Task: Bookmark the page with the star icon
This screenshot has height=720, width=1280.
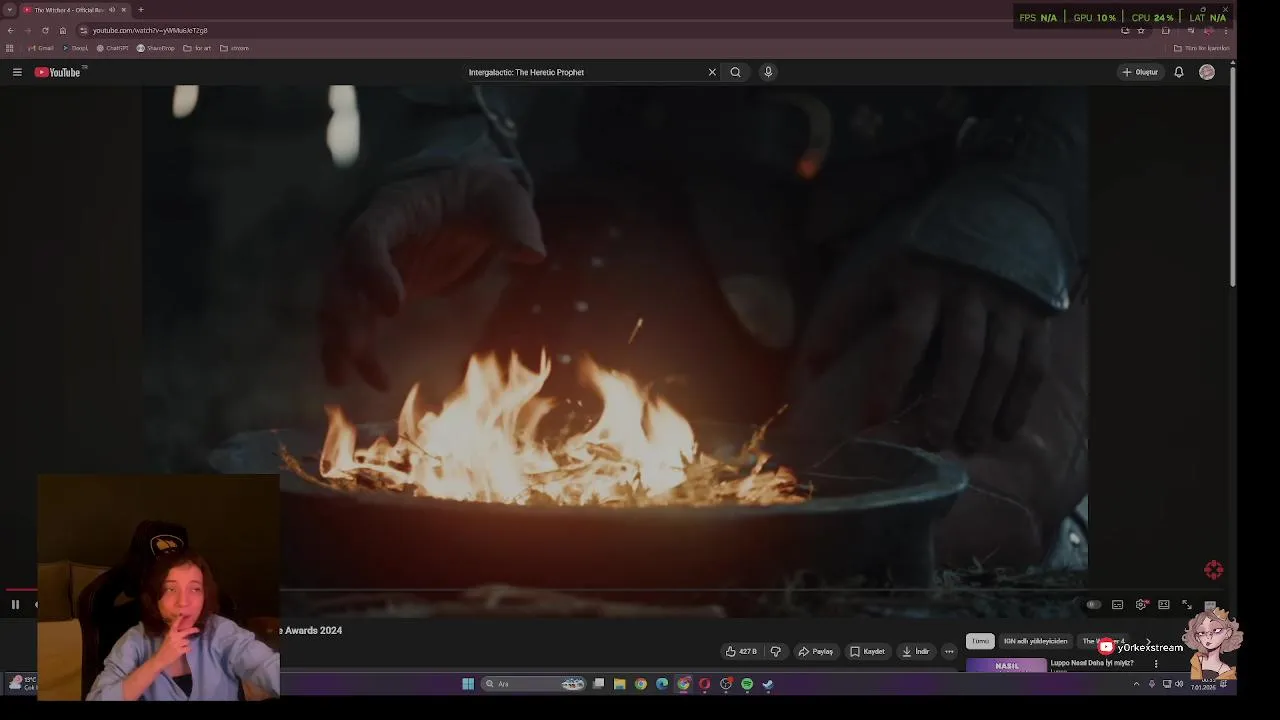Action: point(1141,30)
